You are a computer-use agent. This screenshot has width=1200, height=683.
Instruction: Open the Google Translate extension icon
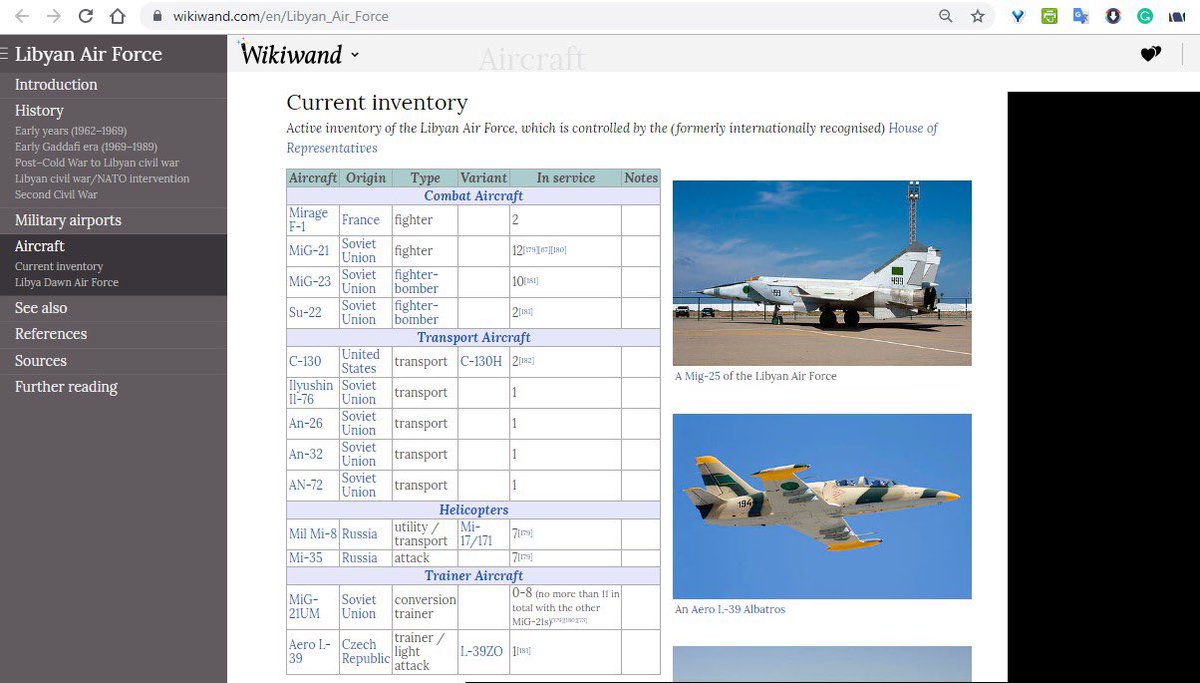click(x=1081, y=16)
